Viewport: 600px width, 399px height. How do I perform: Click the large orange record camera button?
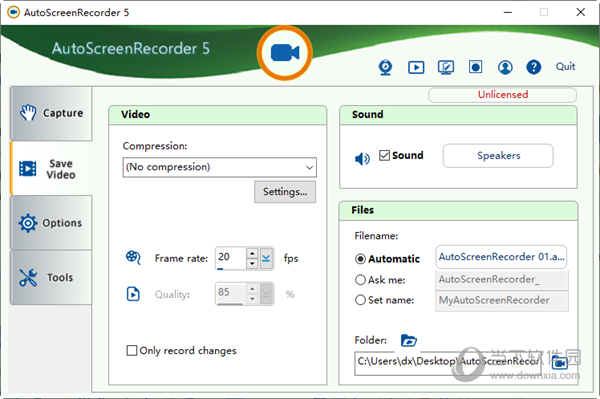point(285,53)
